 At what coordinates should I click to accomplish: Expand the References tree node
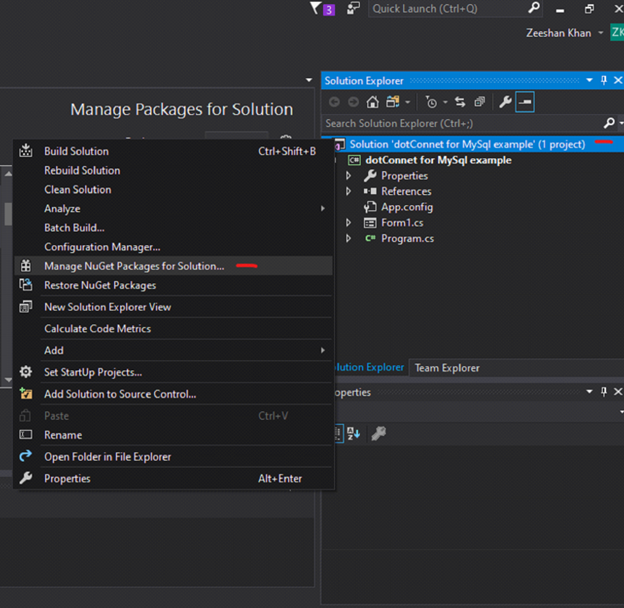[x=348, y=191]
